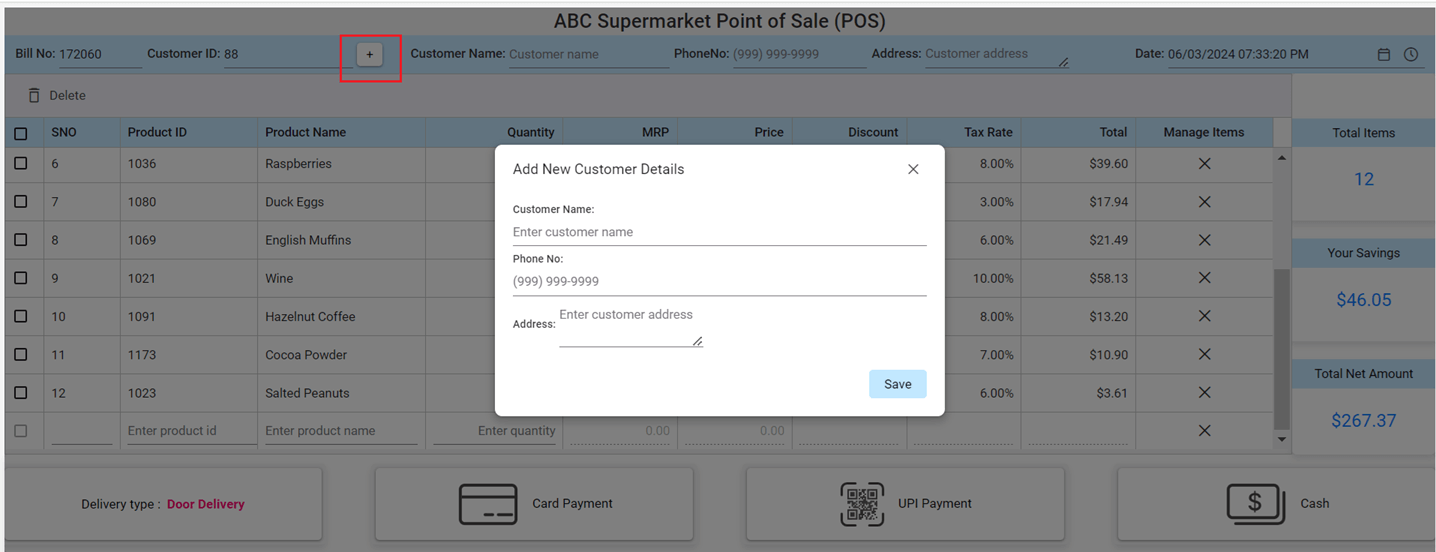Click Save in the customer dialog
The image size is (1436, 552).
[897, 384]
